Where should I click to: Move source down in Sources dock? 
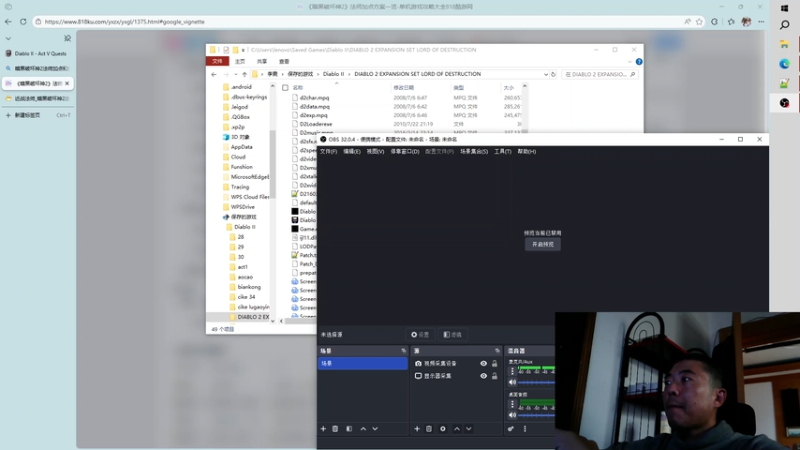pos(468,429)
